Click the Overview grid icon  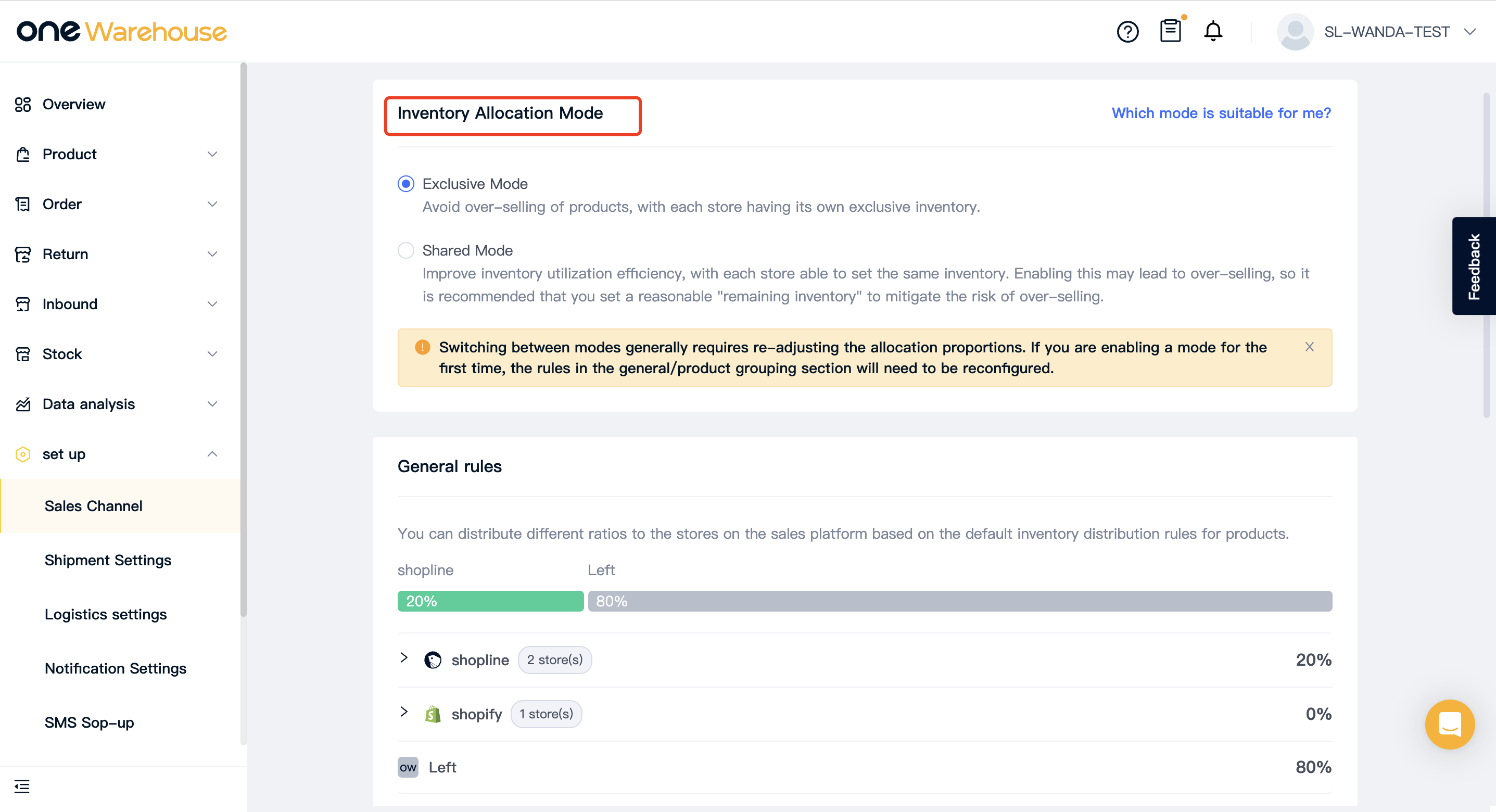tap(23, 105)
